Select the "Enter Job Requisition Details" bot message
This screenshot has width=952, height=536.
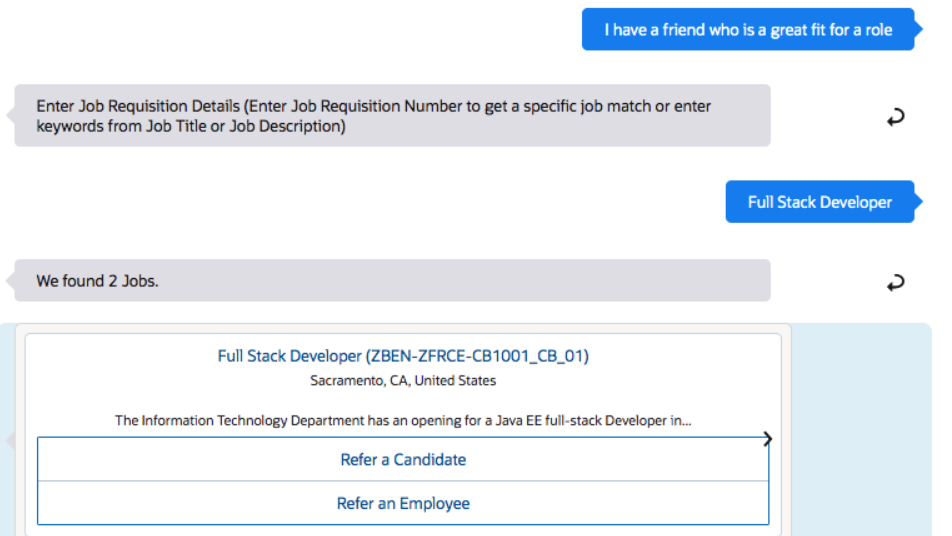[392, 116]
